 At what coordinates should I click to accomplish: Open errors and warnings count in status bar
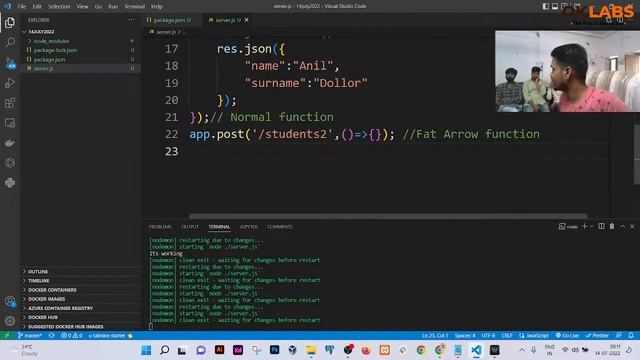(71, 336)
